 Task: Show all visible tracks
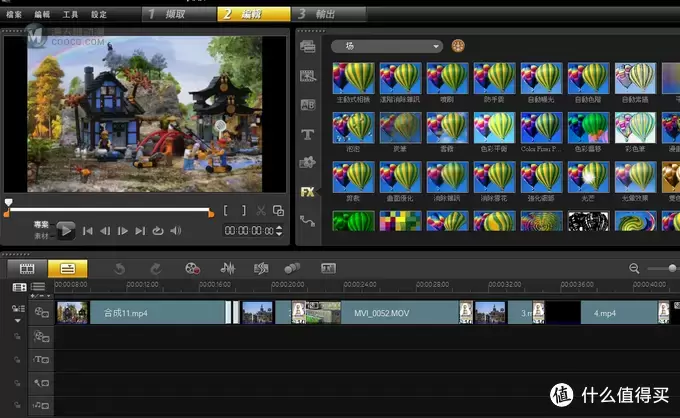(x=20, y=287)
